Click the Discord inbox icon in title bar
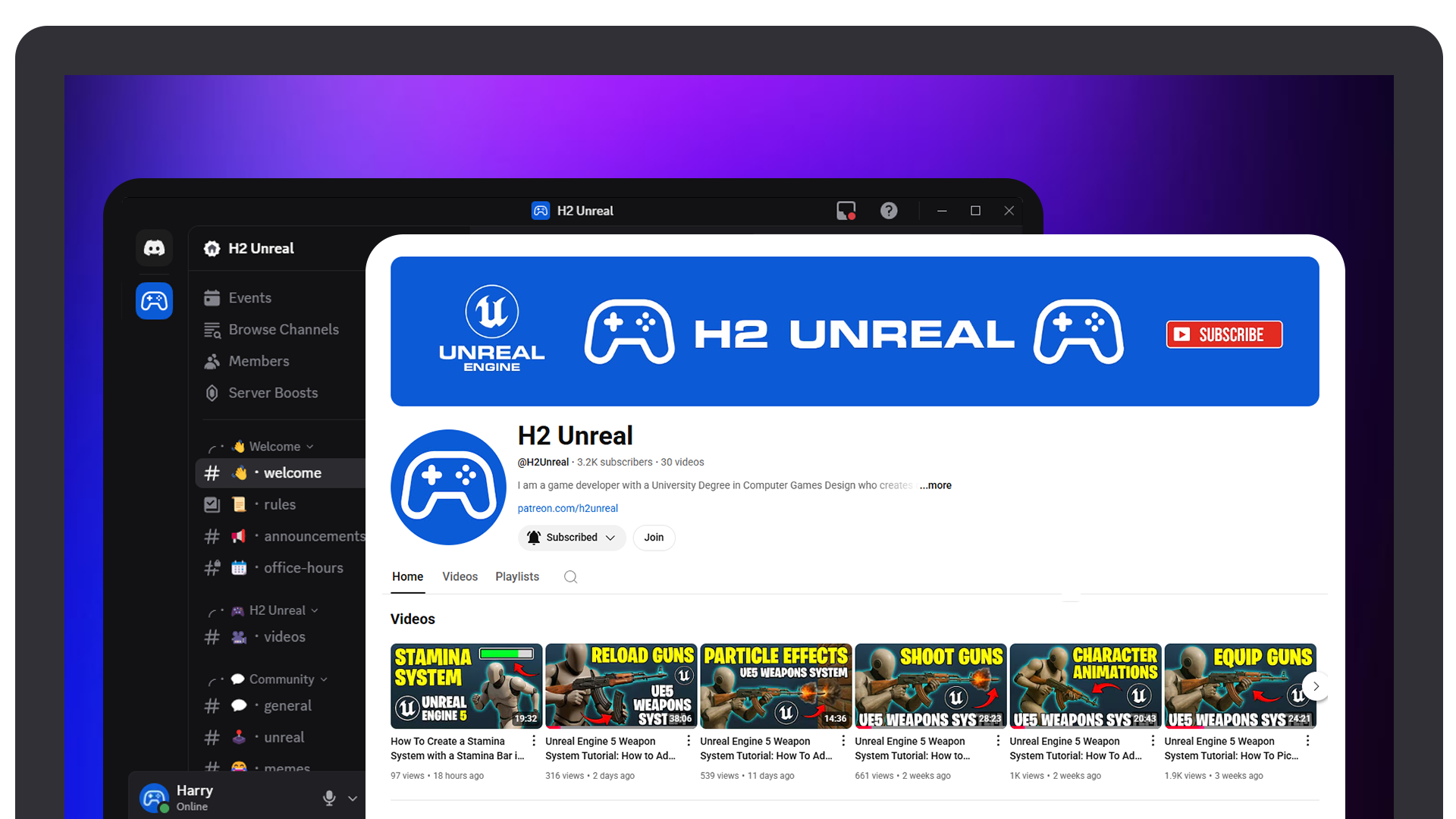Image resolution: width=1456 pixels, height=819 pixels. [x=846, y=211]
